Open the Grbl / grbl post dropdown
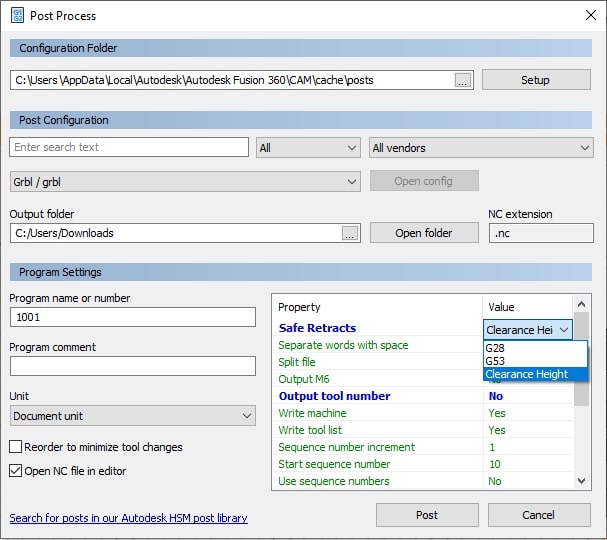The width and height of the screenshot is (607, 540). coord(185,181)
